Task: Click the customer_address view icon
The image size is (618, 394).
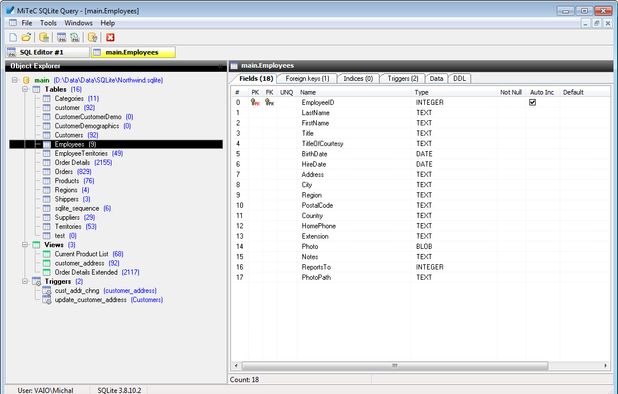Action: (x=47, y=263)
